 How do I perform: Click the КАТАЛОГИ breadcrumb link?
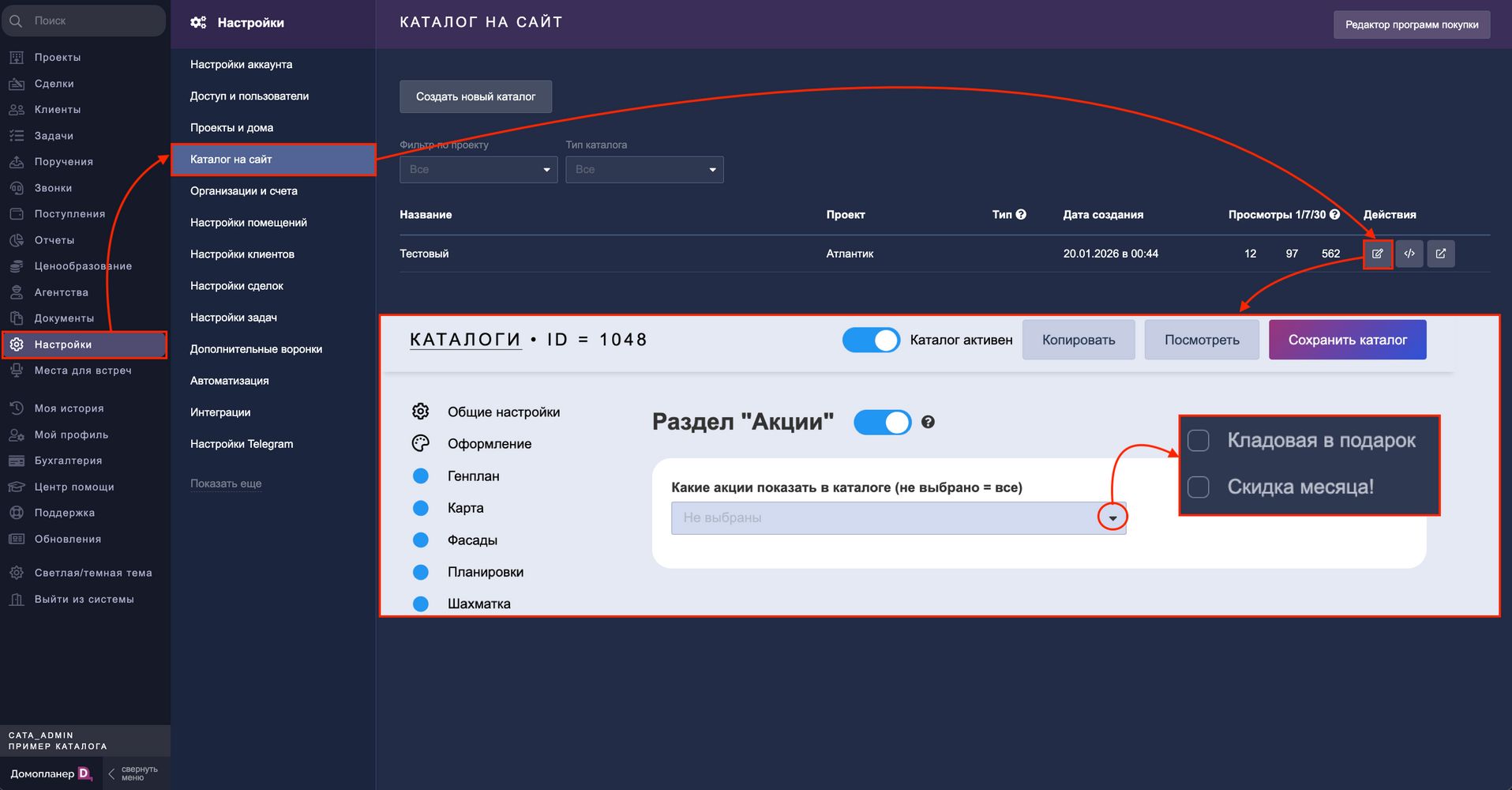click(465, 340)
